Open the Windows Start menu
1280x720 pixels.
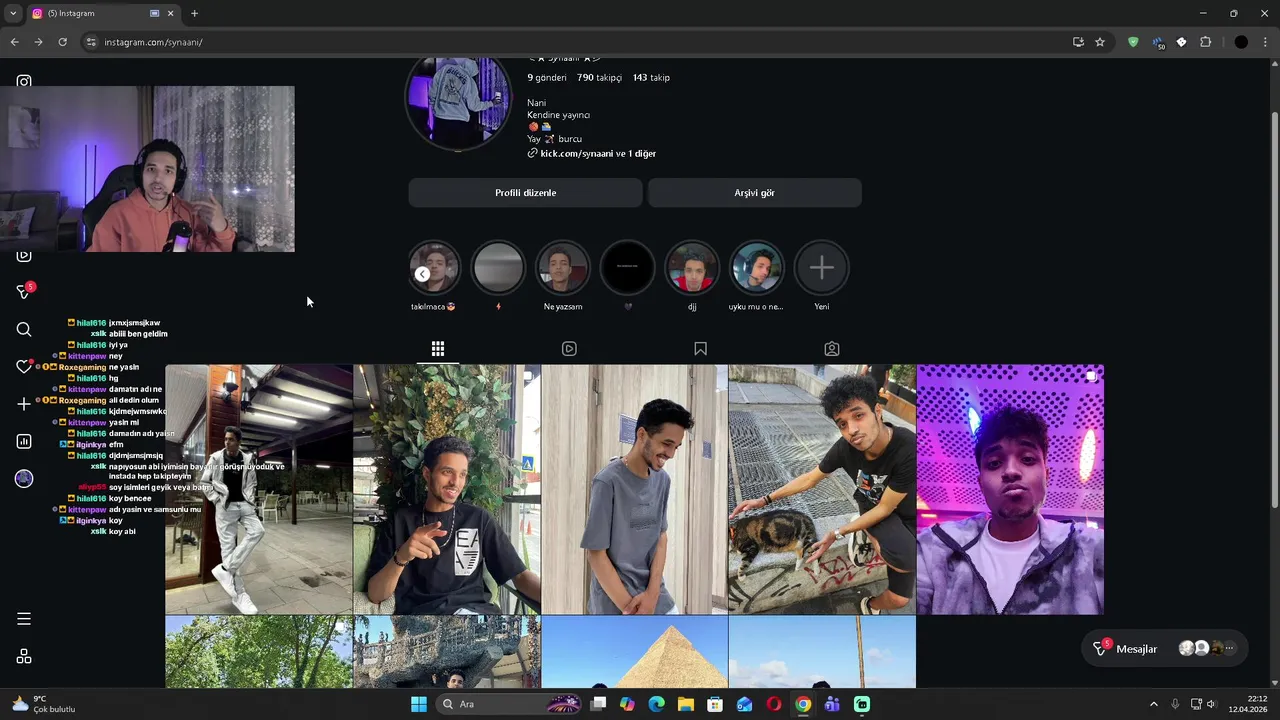tap(419, 704)
